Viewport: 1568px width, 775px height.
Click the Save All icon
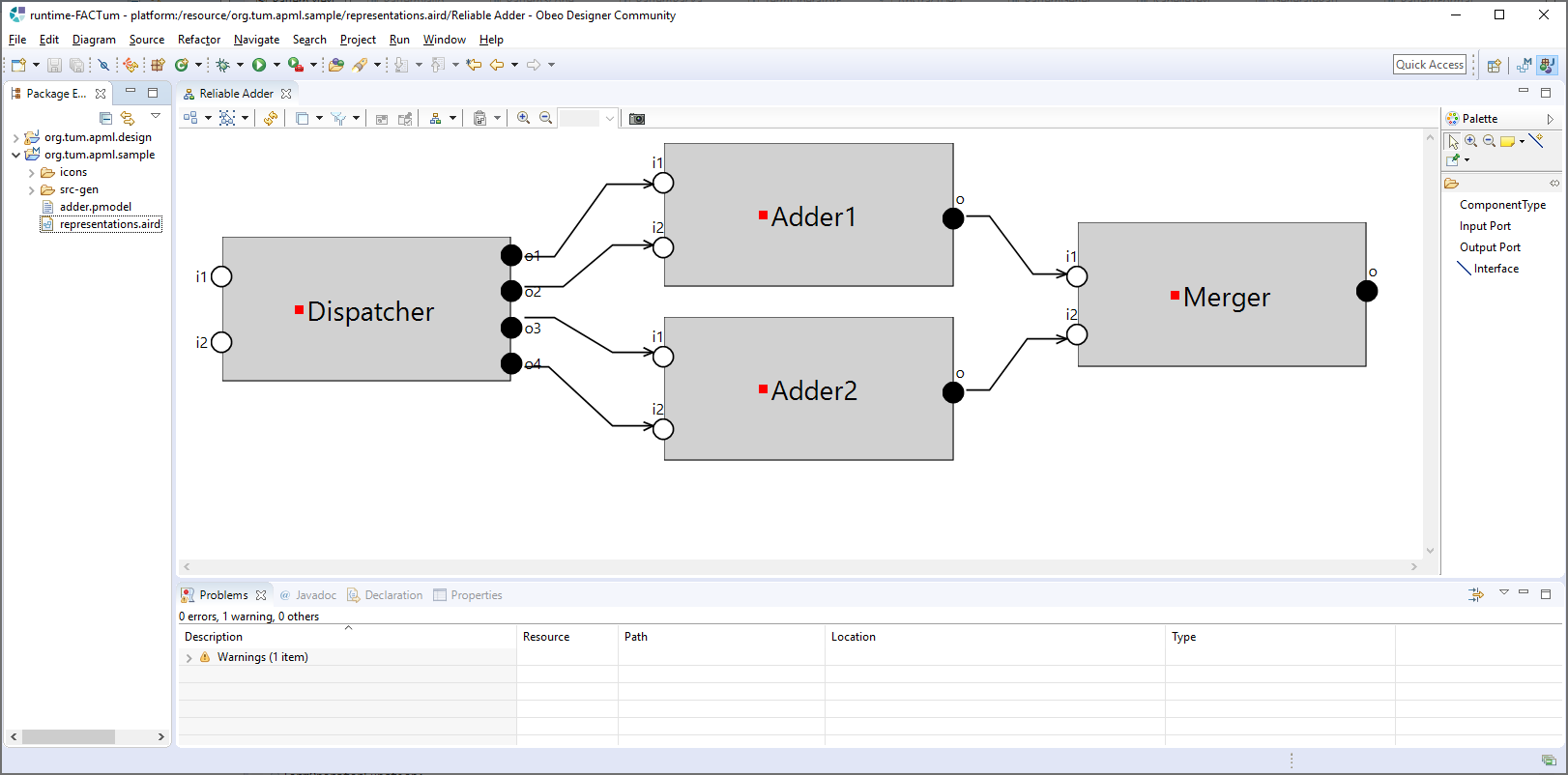coord(76,65)
